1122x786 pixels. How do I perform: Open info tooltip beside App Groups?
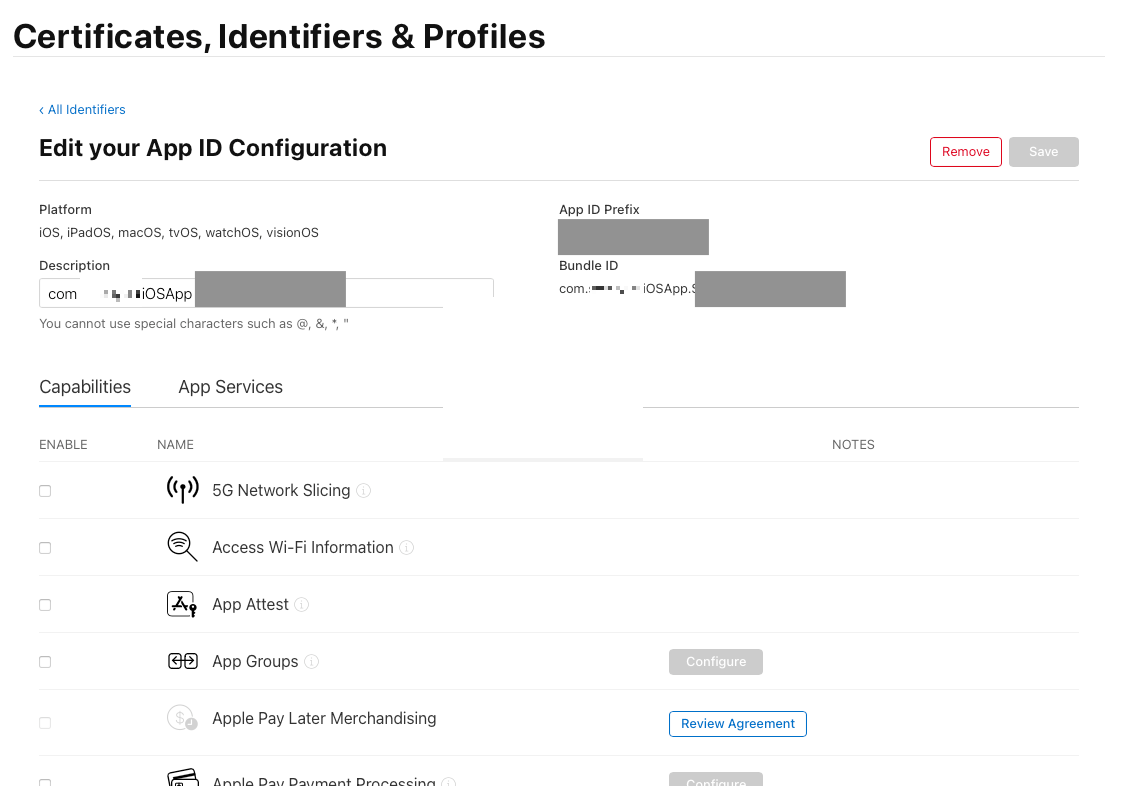click(x=312, y=662)
